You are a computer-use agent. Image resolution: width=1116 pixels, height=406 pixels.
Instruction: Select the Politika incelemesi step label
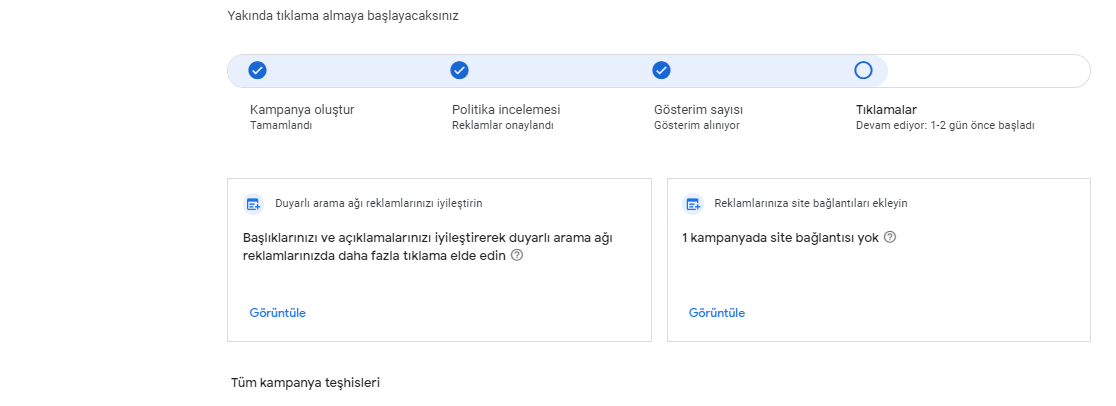pyautogui.click(x=506, y=110)
